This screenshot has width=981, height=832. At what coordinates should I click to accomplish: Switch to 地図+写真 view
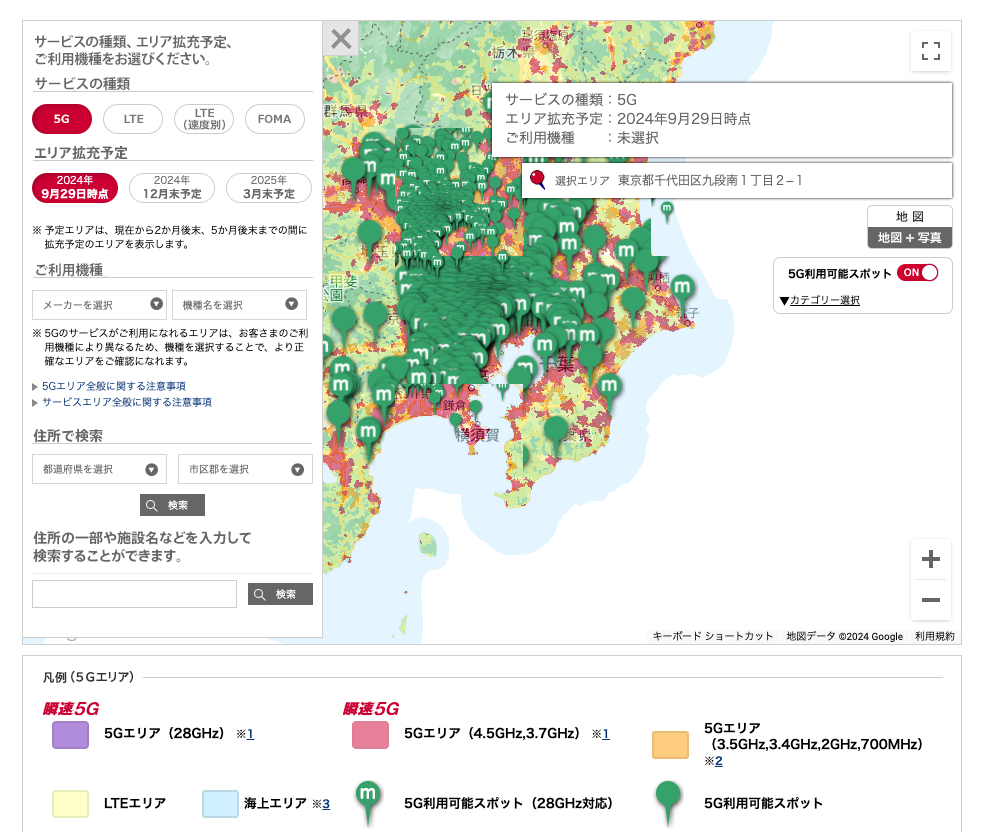pos(910,238)
